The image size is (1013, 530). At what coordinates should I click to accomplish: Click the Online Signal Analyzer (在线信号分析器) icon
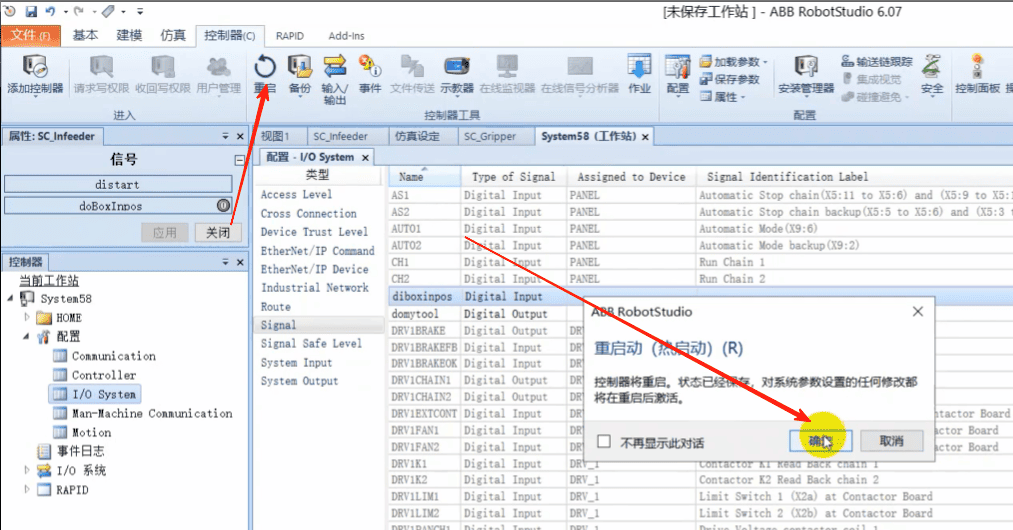point(580,74)
